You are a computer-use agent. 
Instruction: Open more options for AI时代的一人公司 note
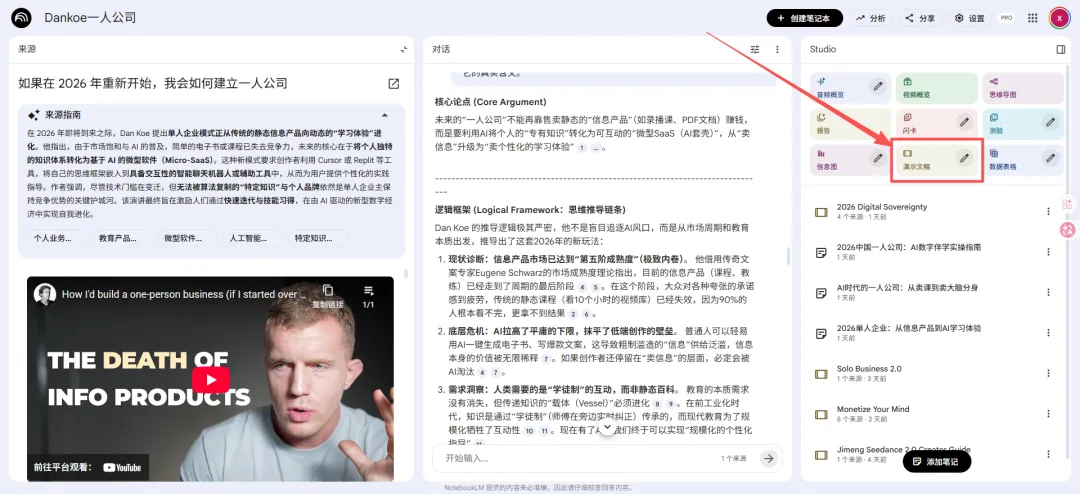1048,293
